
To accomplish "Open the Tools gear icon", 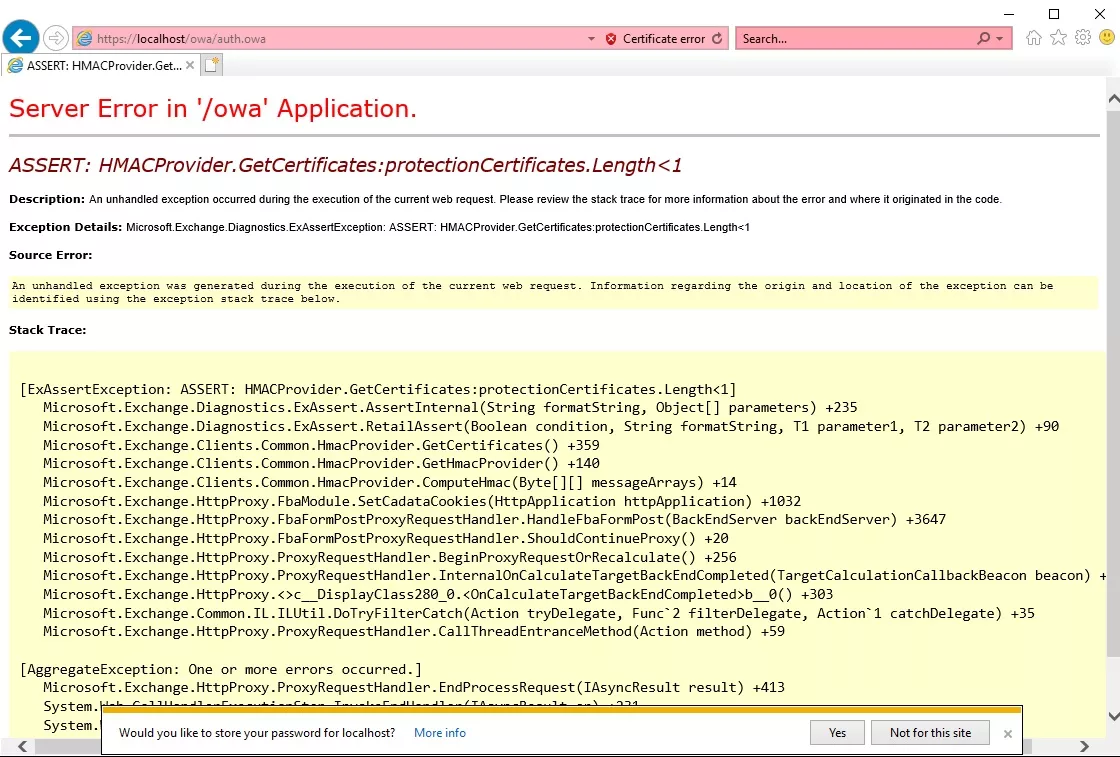I will point(1083,37).
